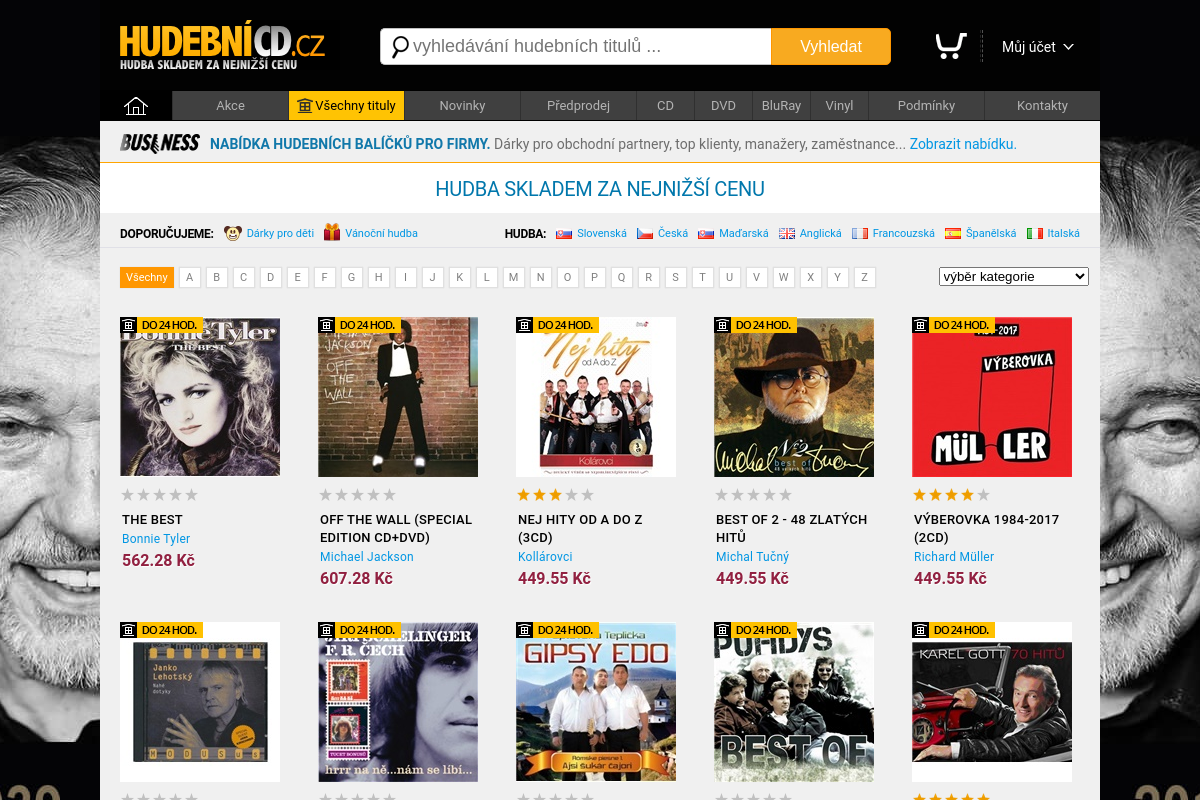The width and height of the screenshot is (1200, 800).
Task: Select the Italian flag icon
Action: tap(1035, 233)
